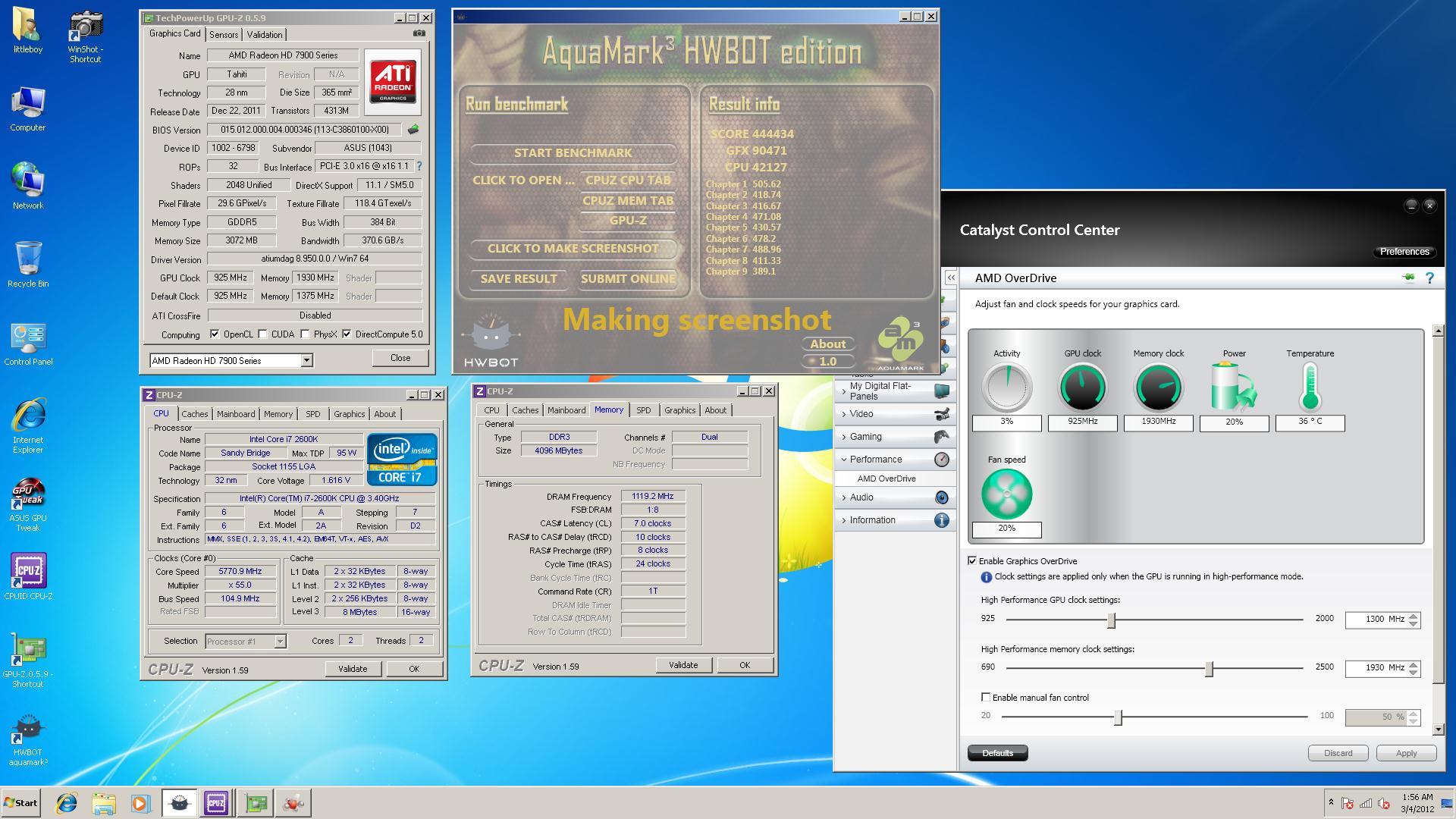Open Windows Media Player taskbar icon
The height and width of the screenshot is (819, 1456).
pos(140,803)
